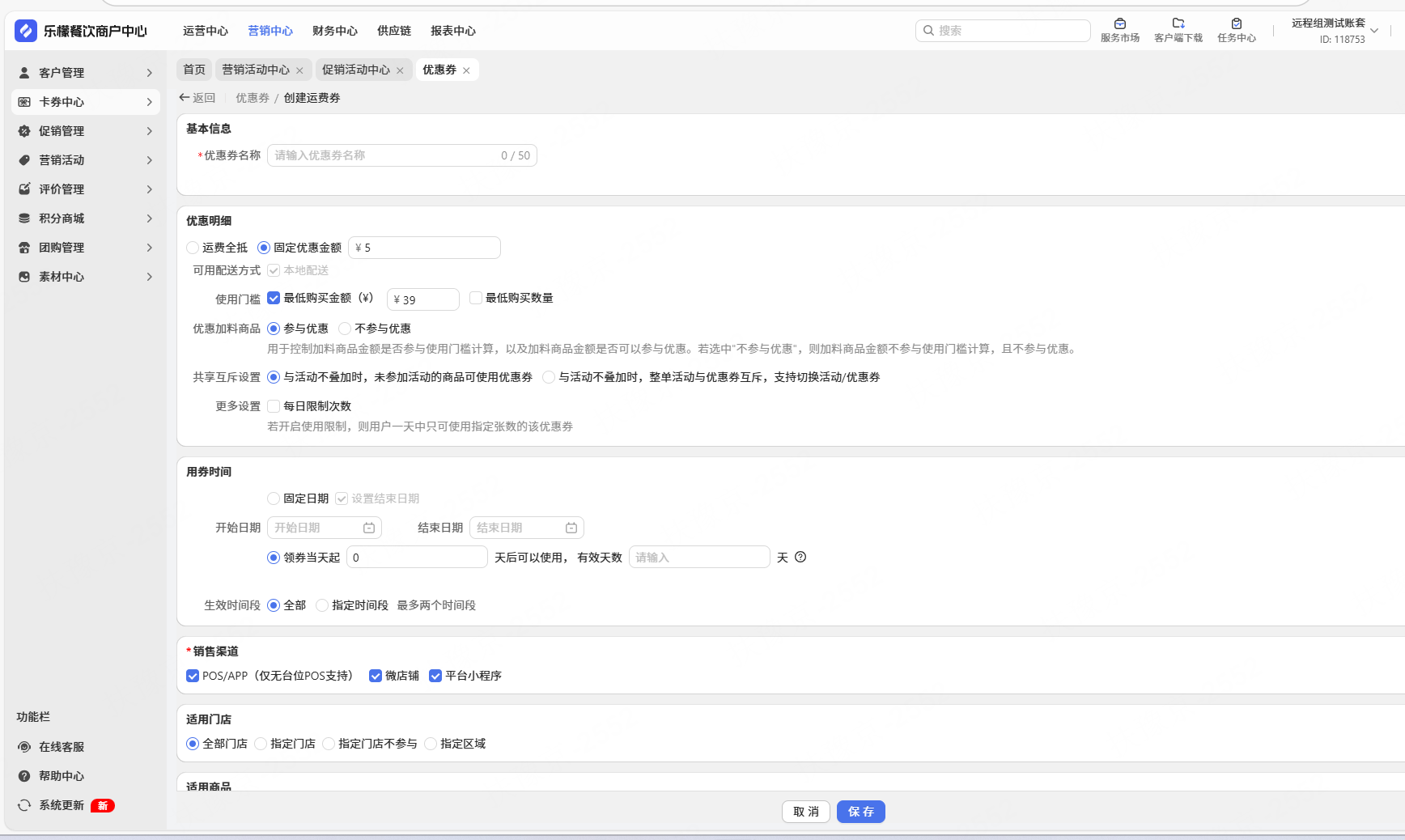Click the 最低购买金额 value field

(423, 299)
